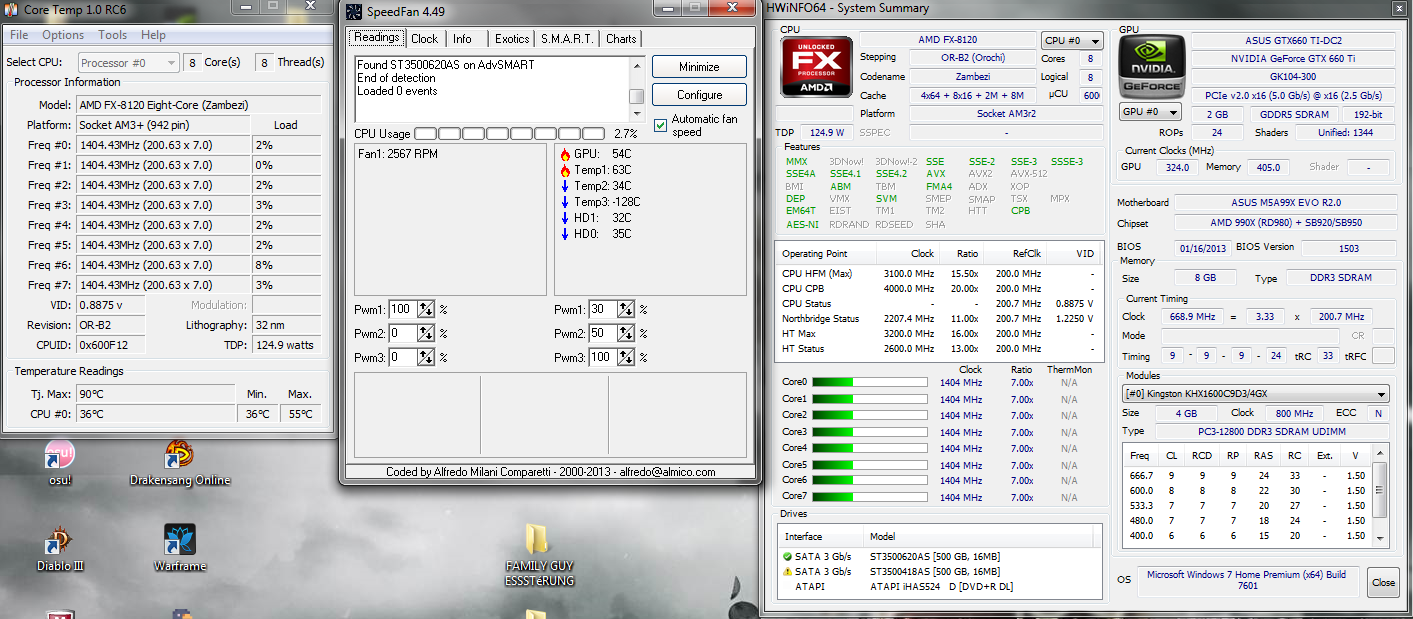
Task: Select the Warframe desktop shortcut
Action: click(180, 549)
